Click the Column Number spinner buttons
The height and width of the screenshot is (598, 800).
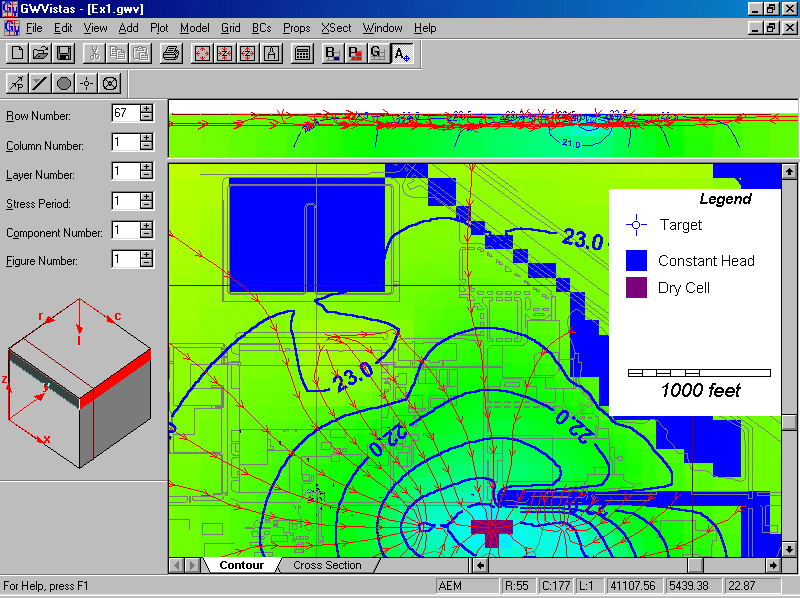146,142
